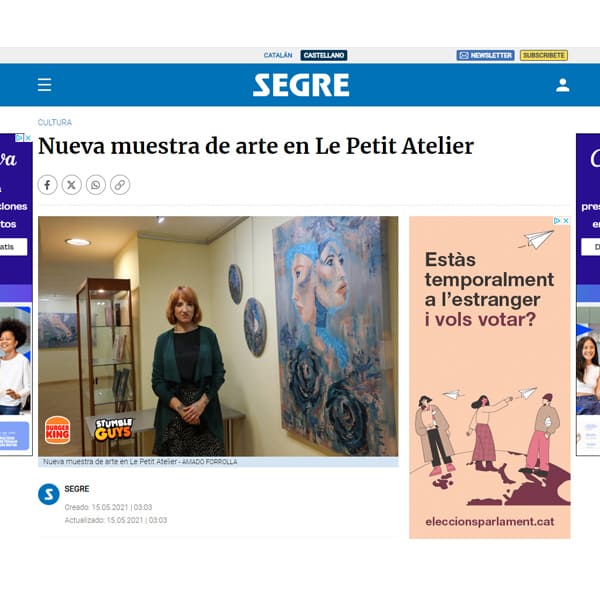600x600 pixels.
Task: Open the Cultura section link
Action: coord(55,122)
